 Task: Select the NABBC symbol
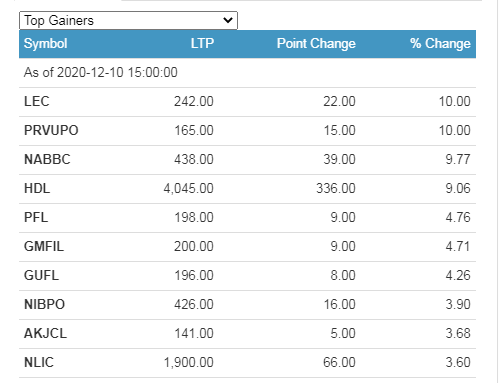[47, 159]
